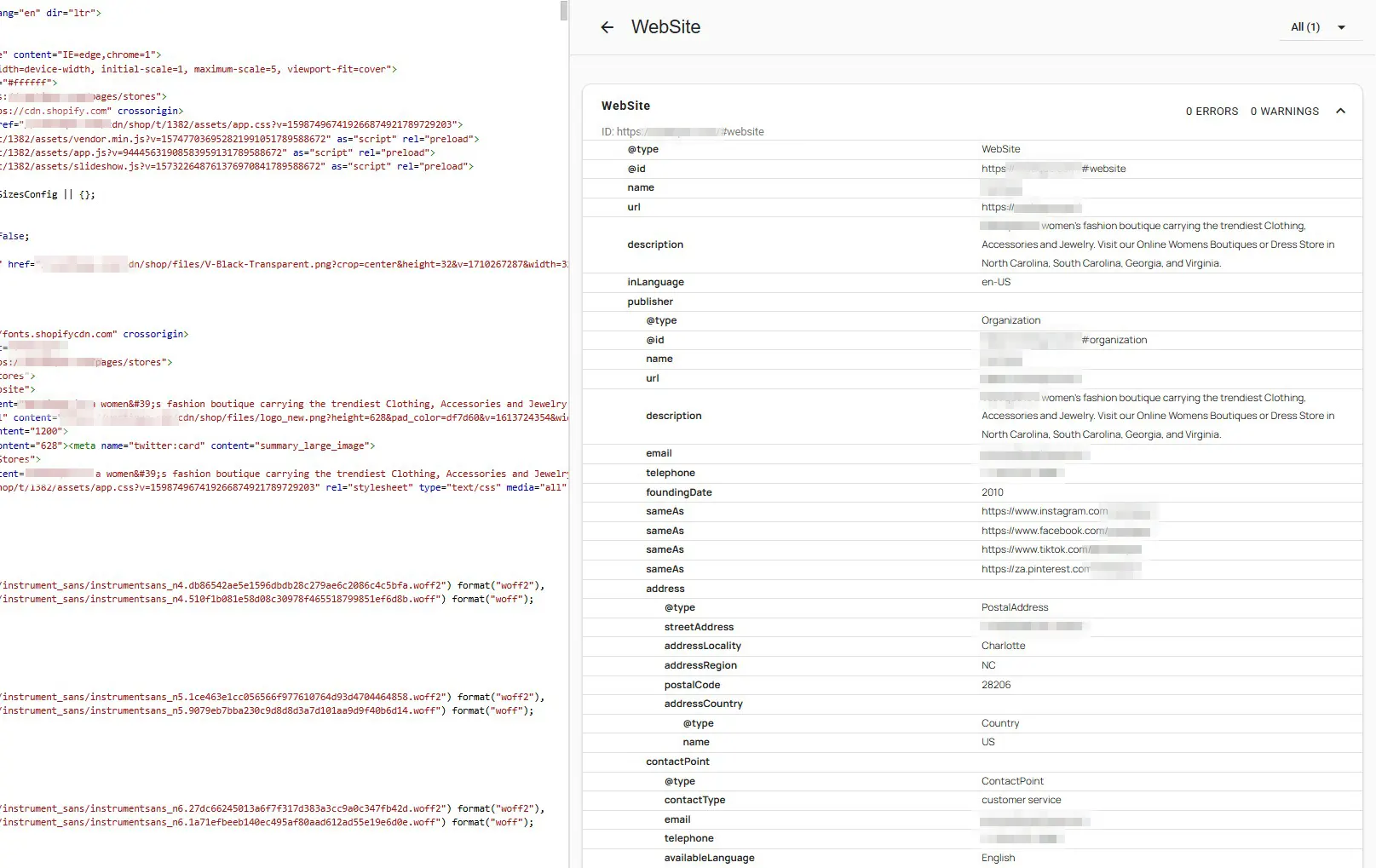Screen dimensions: 1376x868
Task: Select the address property row
Action: click(972, 589)
